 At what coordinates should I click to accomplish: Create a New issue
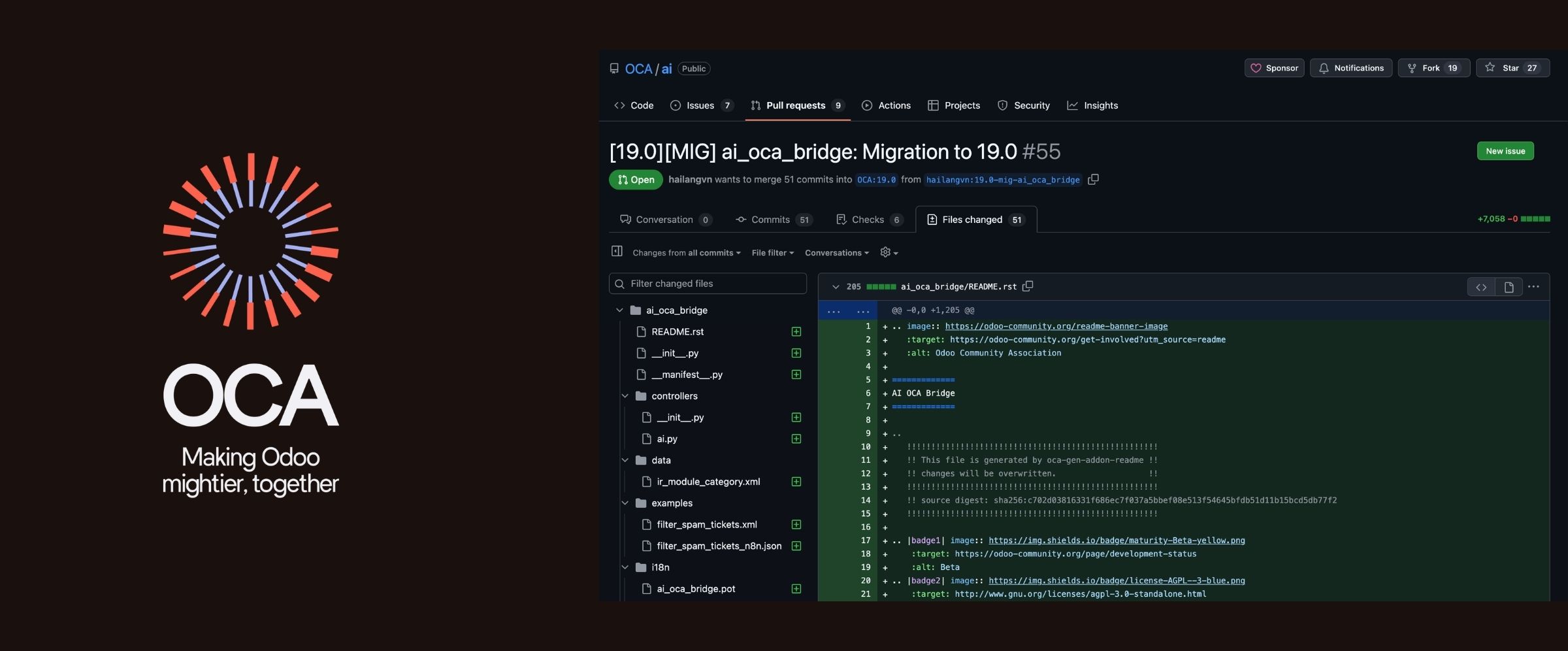1505,151
